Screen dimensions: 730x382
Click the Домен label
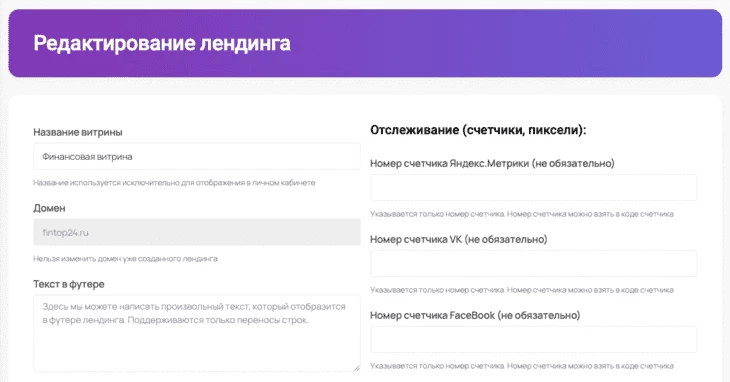point(49,208)
